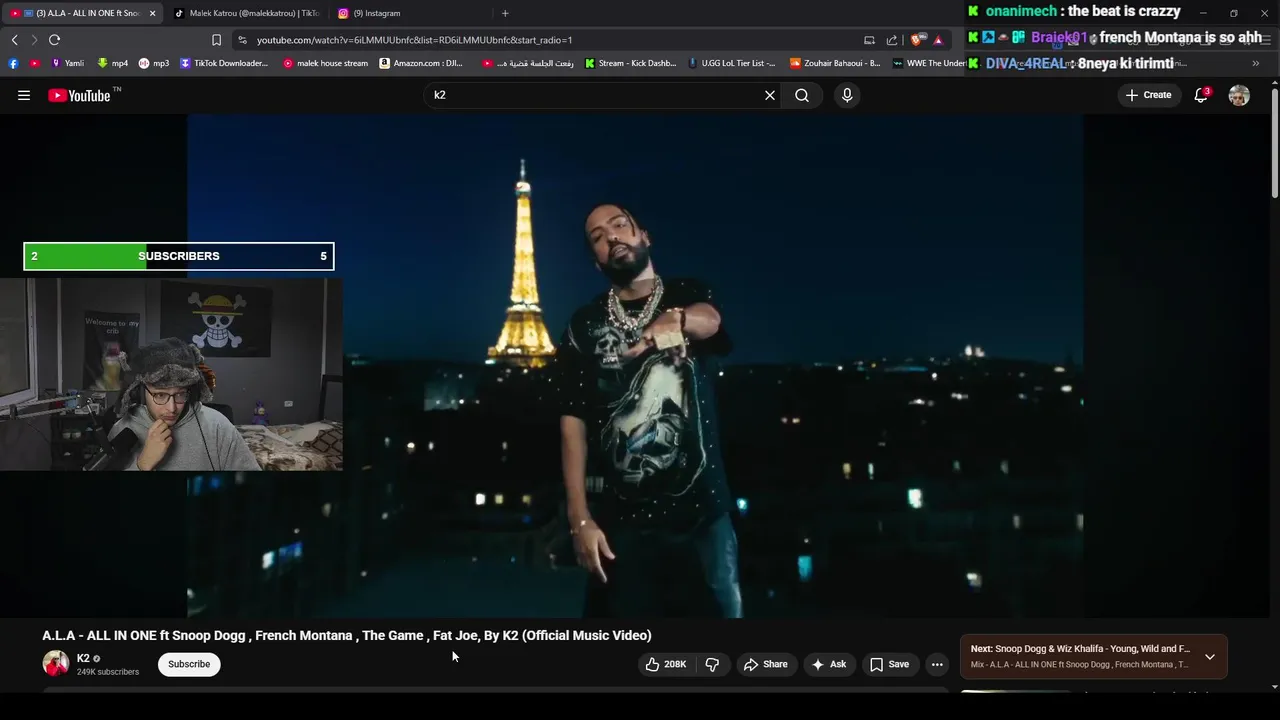Viewport: 1280px width, 720px height.
Task: Click the search magnifier button
Action: point(802,95)
